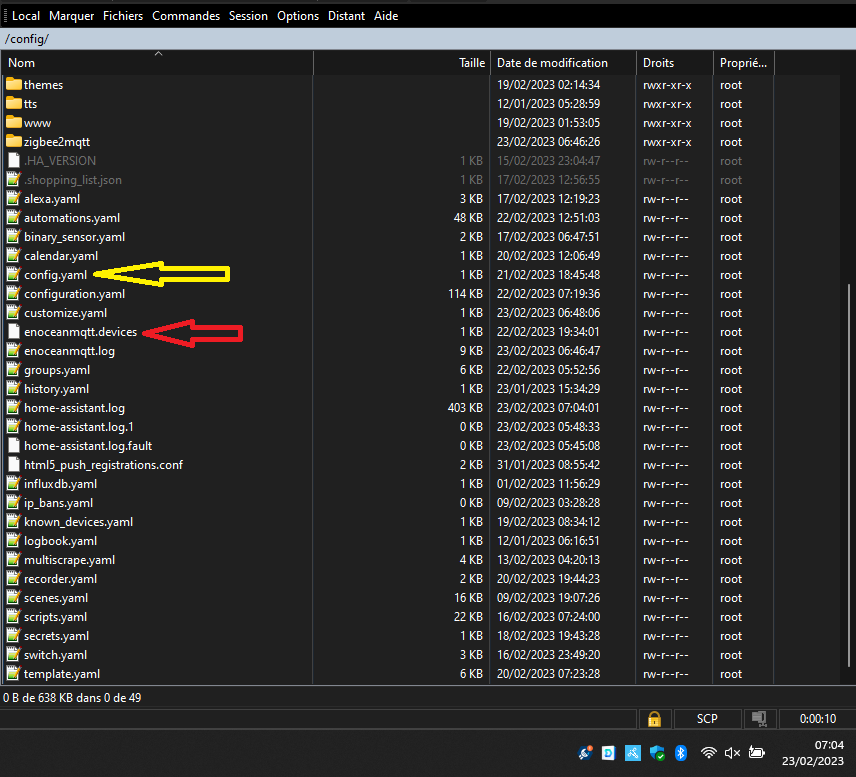
Task: Click the SCP protocol status panel
Action: point(707,719)
